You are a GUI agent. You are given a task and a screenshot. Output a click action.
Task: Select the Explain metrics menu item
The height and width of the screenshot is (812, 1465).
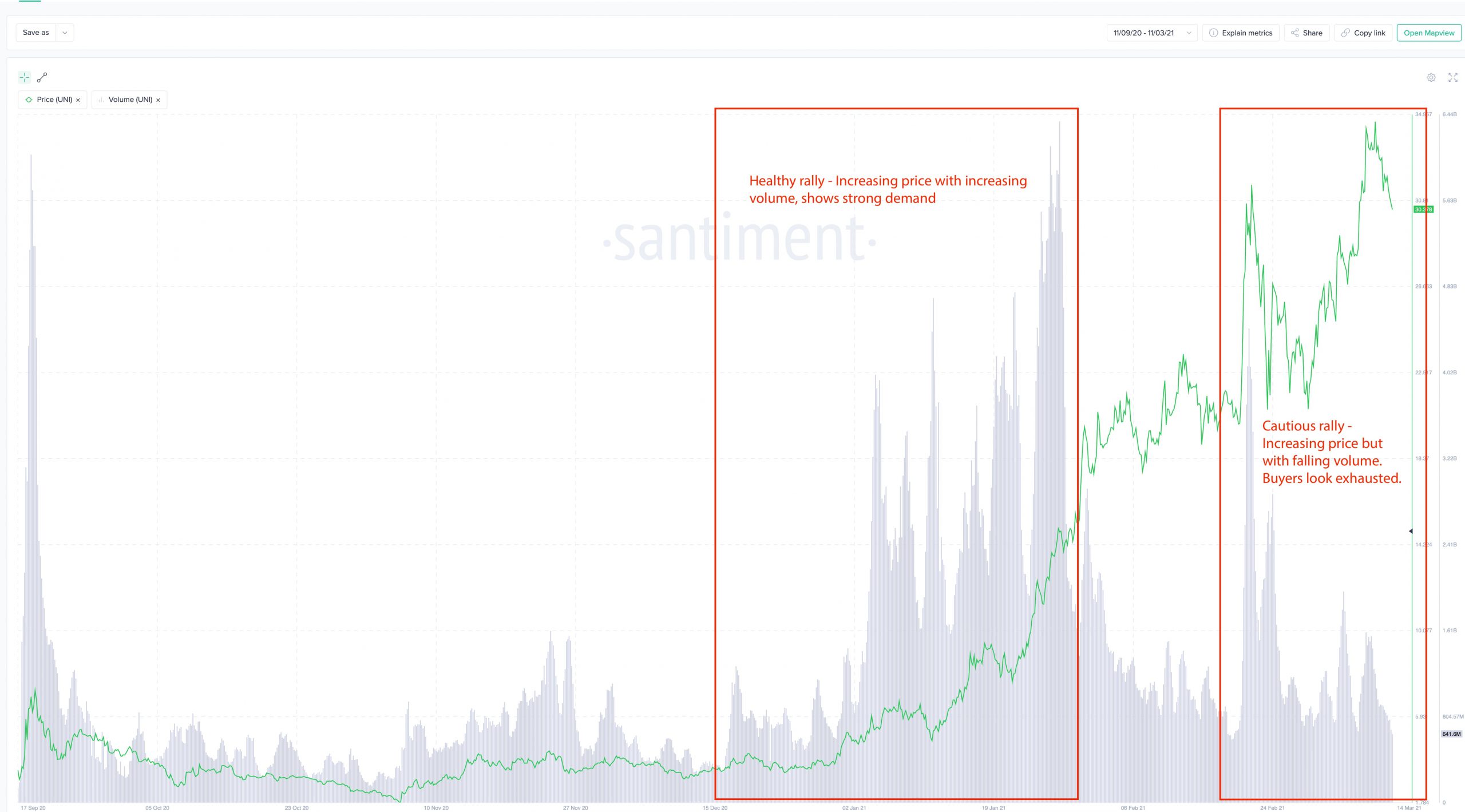1240,32
